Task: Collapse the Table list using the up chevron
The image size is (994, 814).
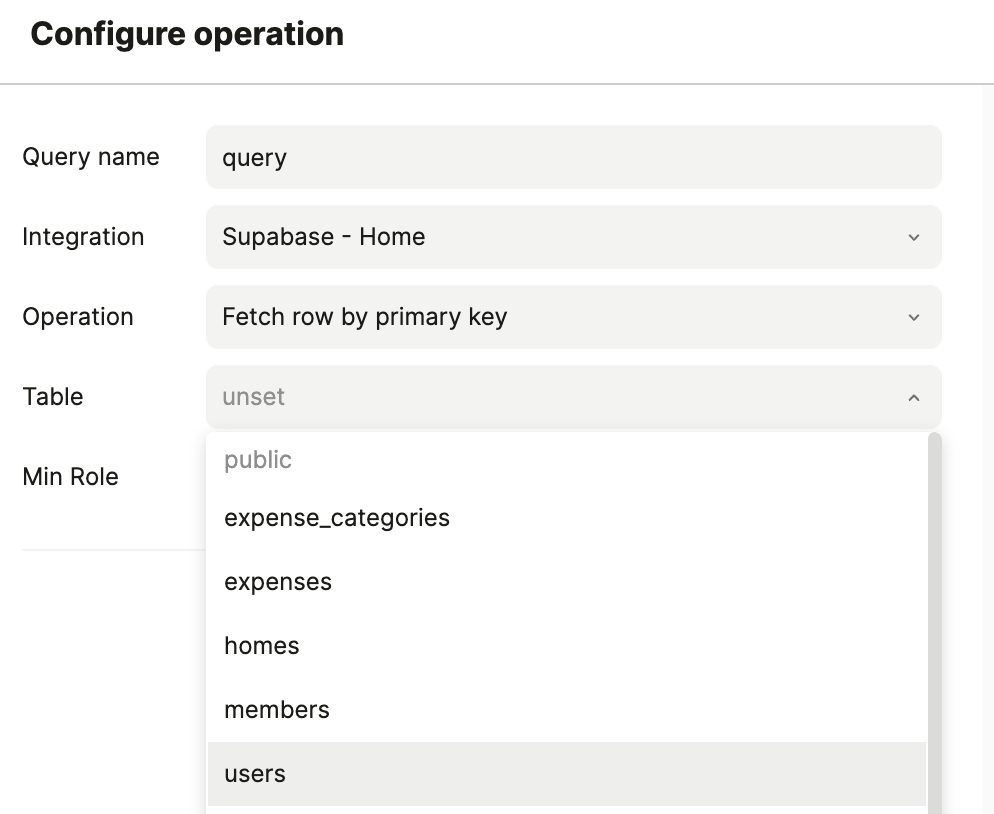Action: click(913, 397)
